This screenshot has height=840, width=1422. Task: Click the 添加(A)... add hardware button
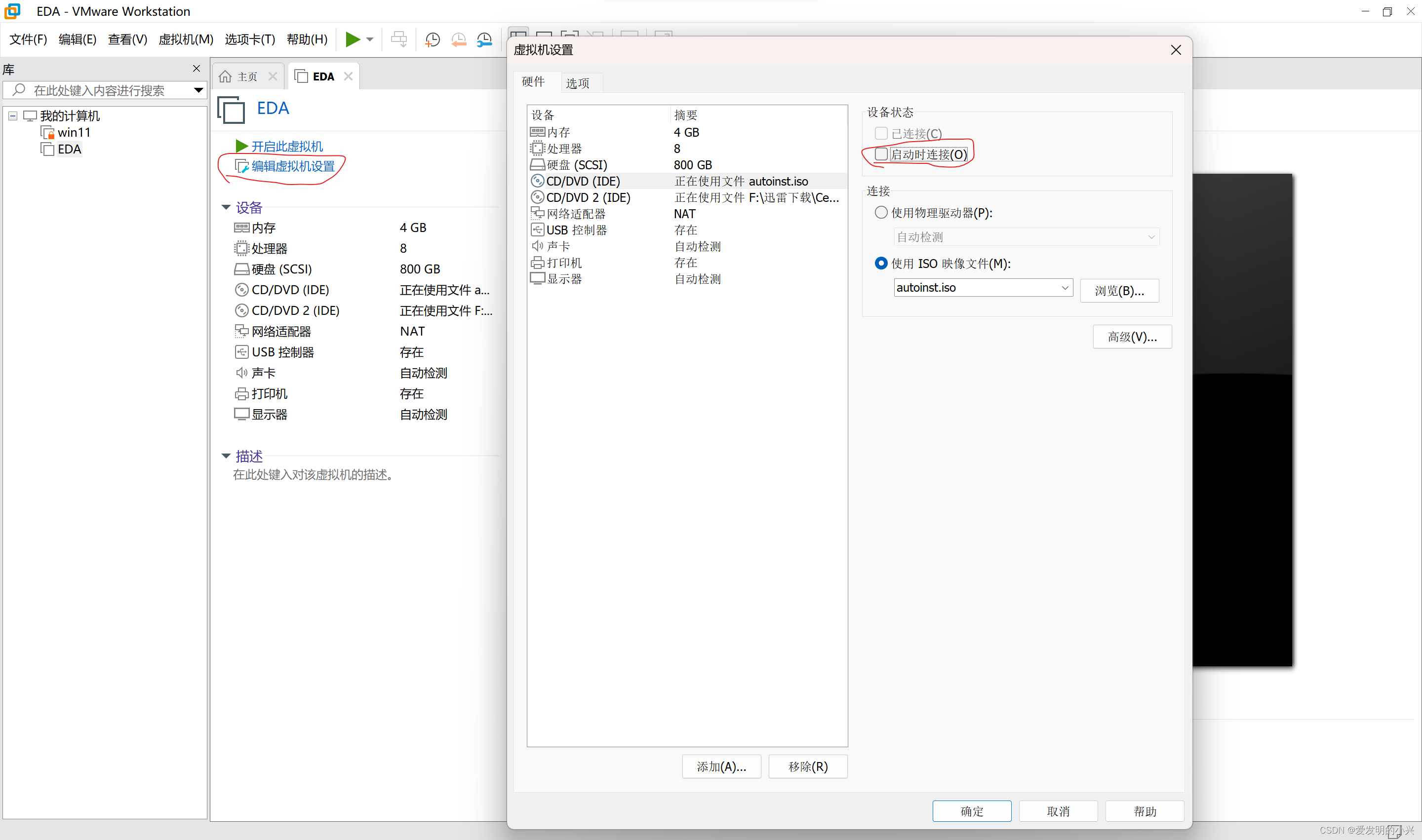(721, 766)
